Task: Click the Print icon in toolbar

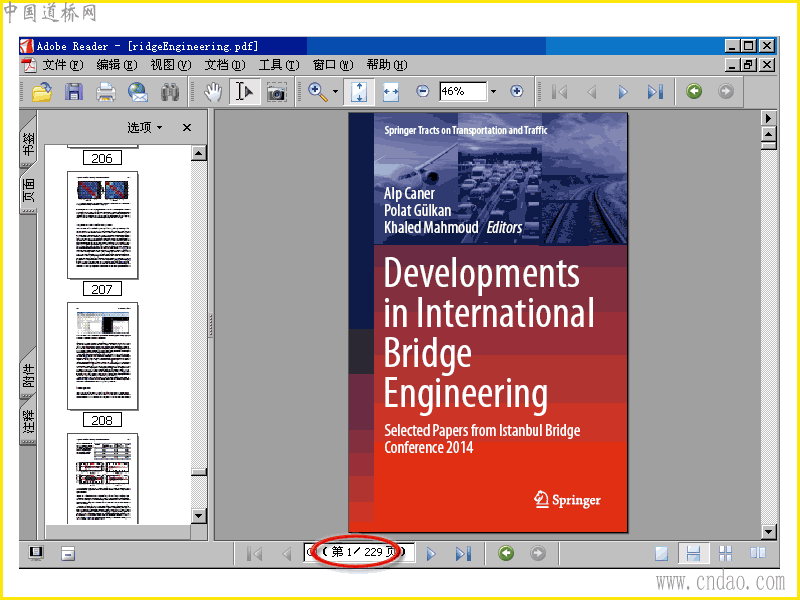Action: click(105, 92)
